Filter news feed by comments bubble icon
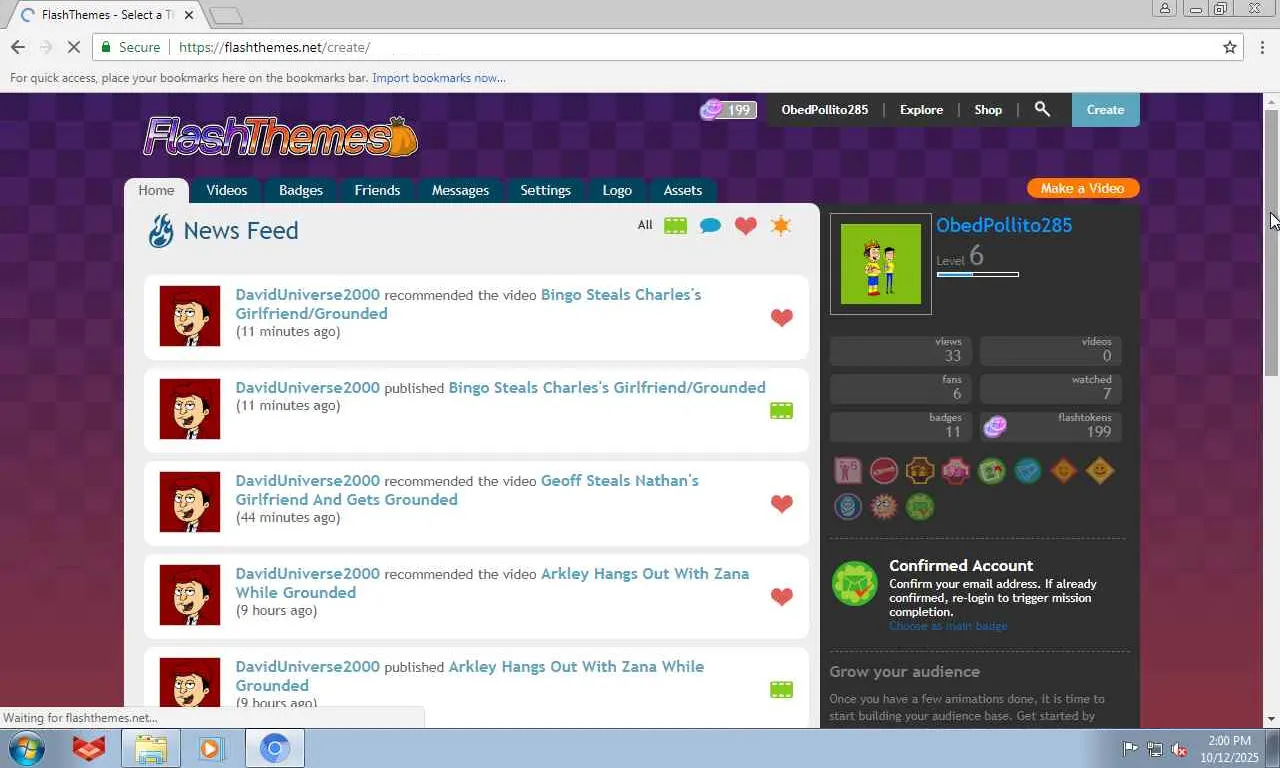This screenshot has height=768, width=1280. pos(710,226)
